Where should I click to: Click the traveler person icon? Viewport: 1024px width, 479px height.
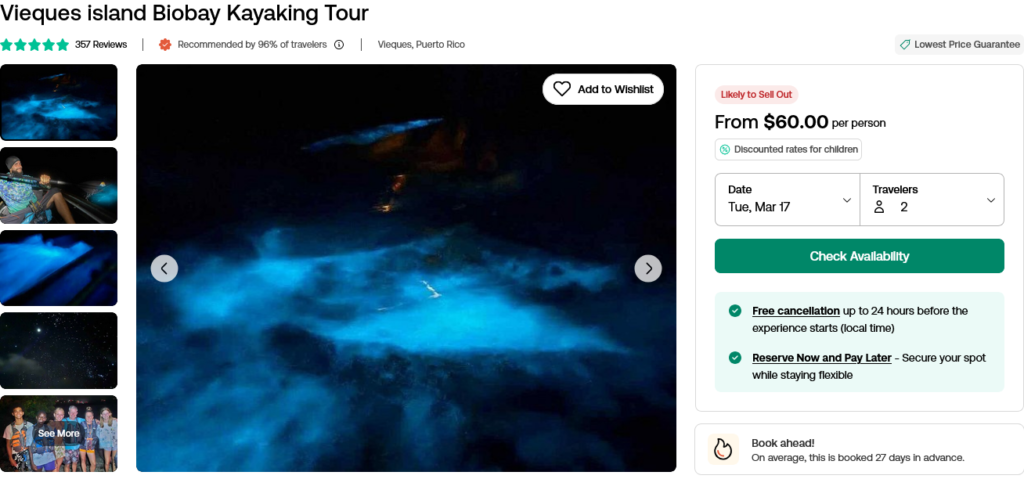[x=879, y=207]
